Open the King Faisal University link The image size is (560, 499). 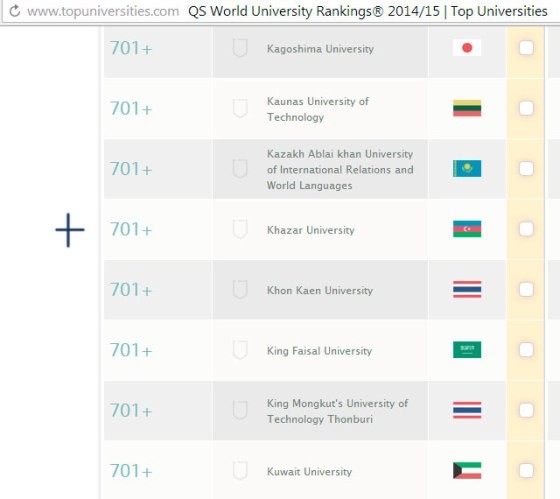point(319,350)
